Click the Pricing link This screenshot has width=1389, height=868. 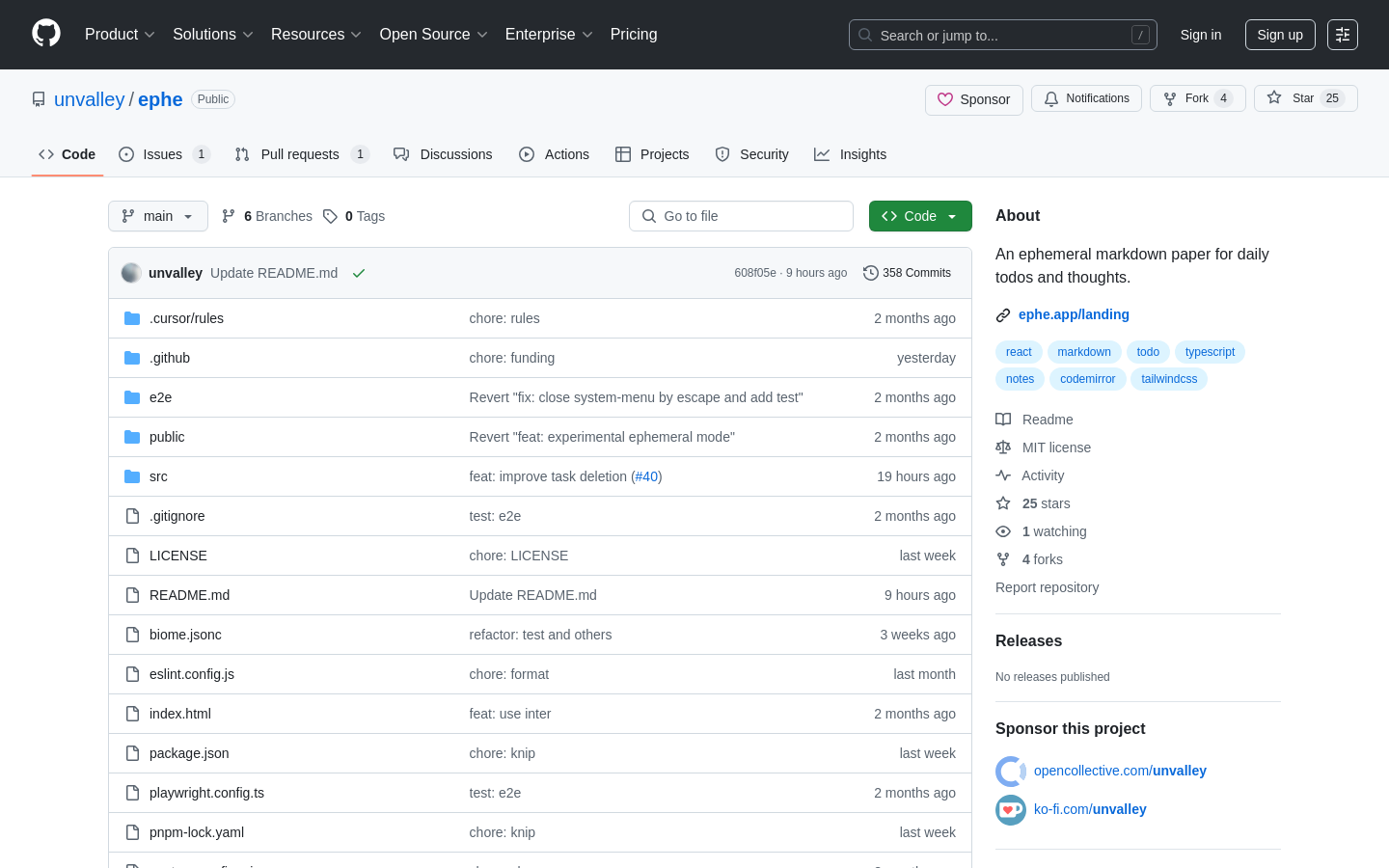[634, 35]
